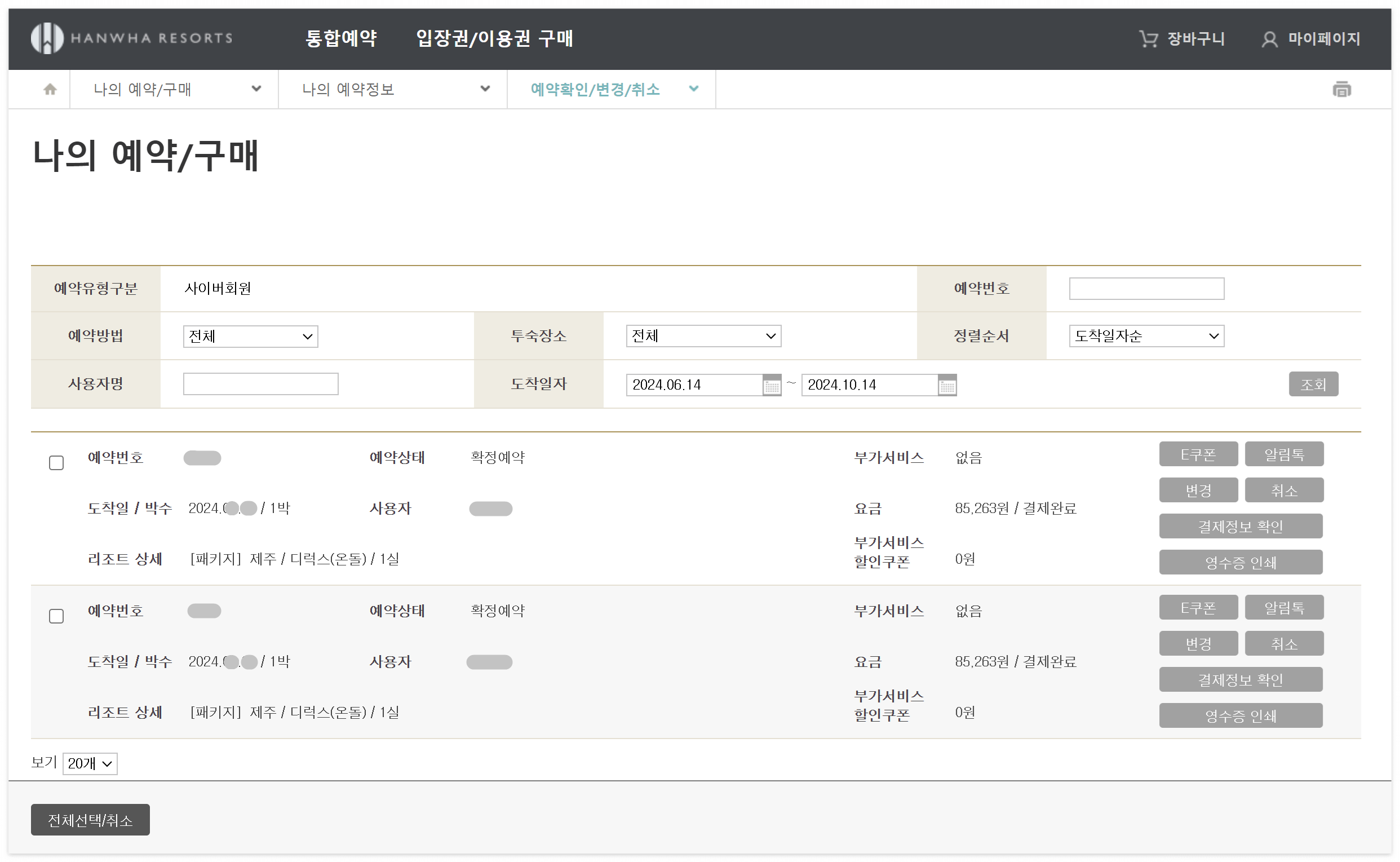Click second reservation's E쿠폰 button
This screenshot has height=862, width=1400.
coord(1198,608)
